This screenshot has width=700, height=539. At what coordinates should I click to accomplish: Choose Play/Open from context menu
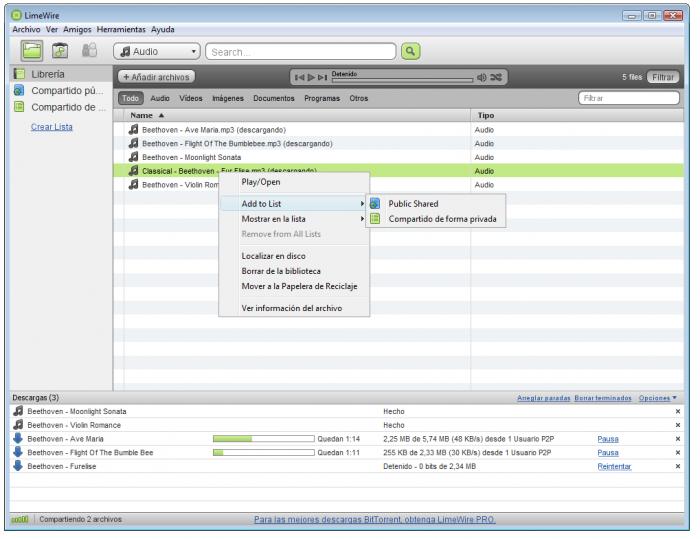point(261,182)
